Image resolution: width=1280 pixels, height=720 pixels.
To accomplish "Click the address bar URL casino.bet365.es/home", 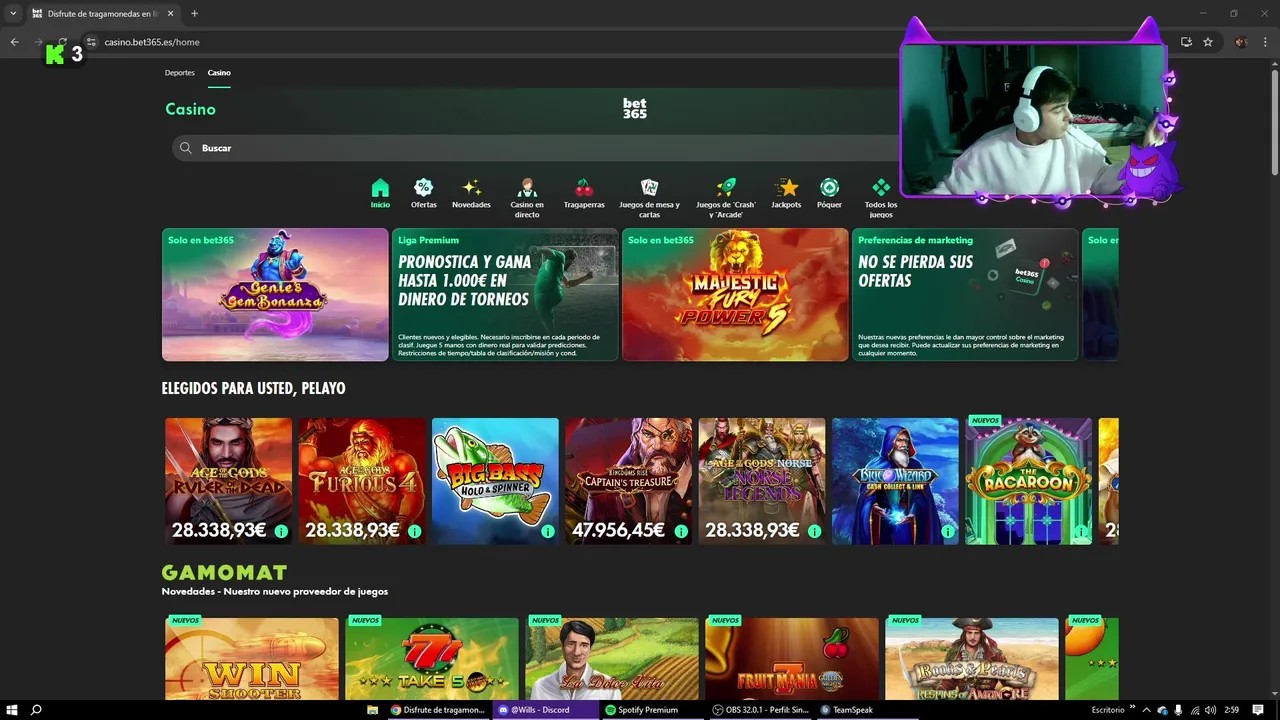I will pyautogui.click(x=152, y=42).
